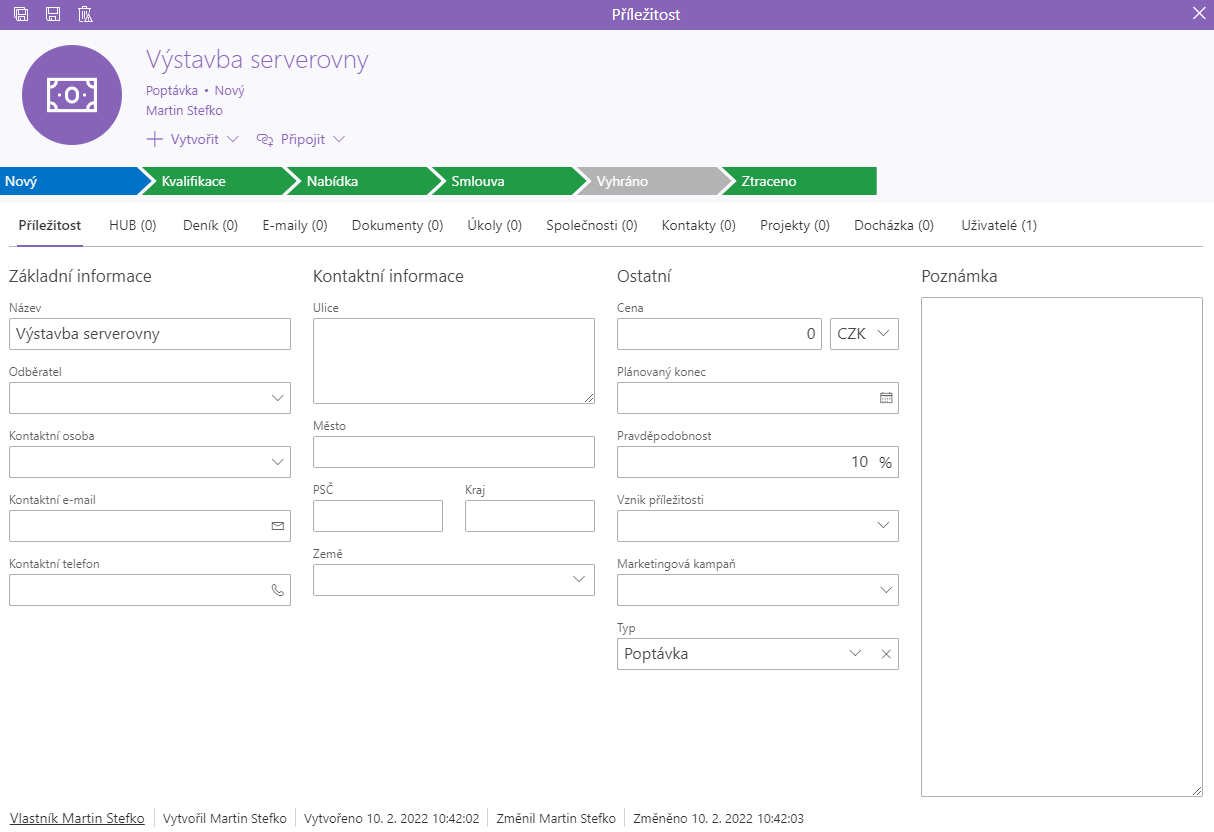Expand the Země dropdown

[x=580, y=580]
